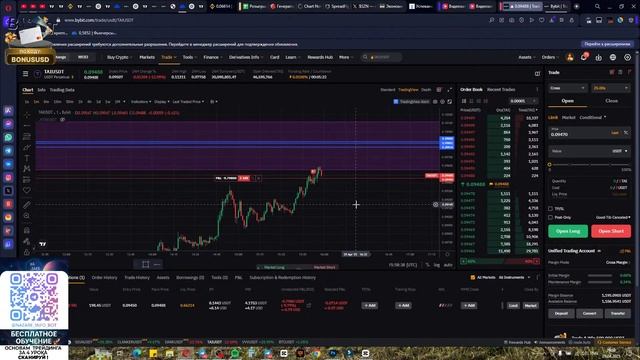Viewport: 640px width, 360px height.
Task: Toggle log scale on chart
Action: click(436, 265)
